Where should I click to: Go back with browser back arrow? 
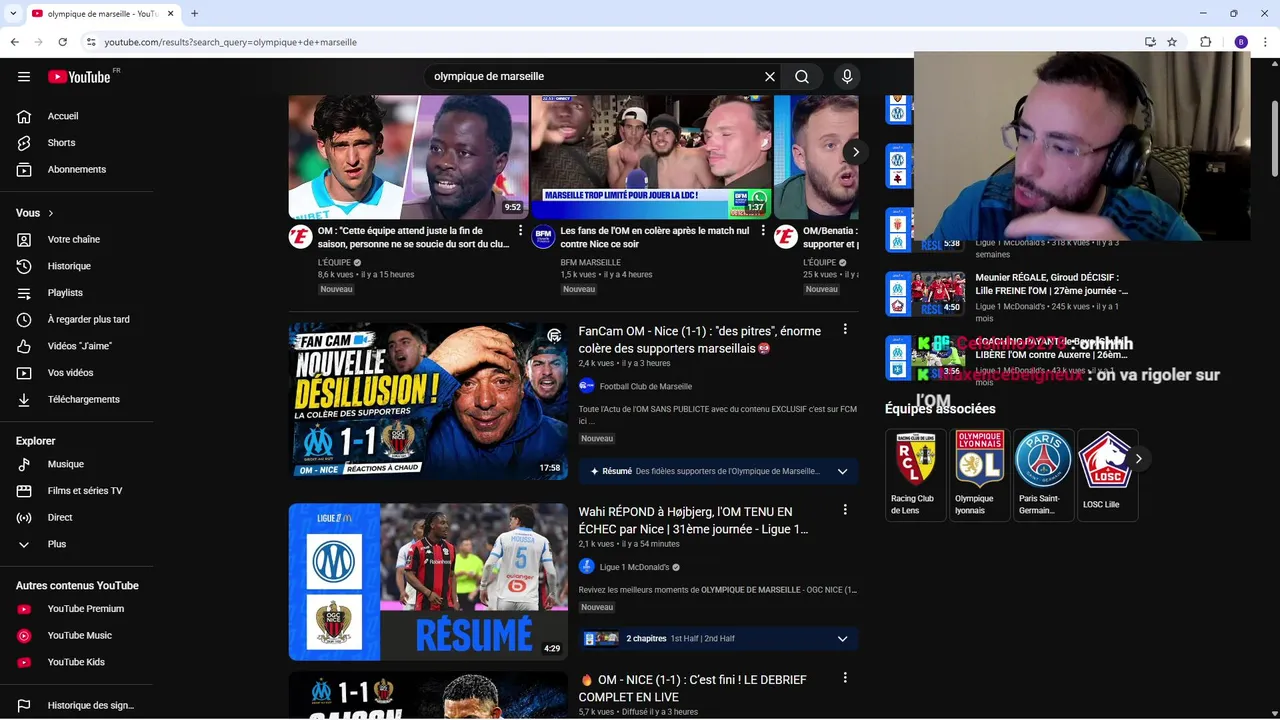point(14,42)
